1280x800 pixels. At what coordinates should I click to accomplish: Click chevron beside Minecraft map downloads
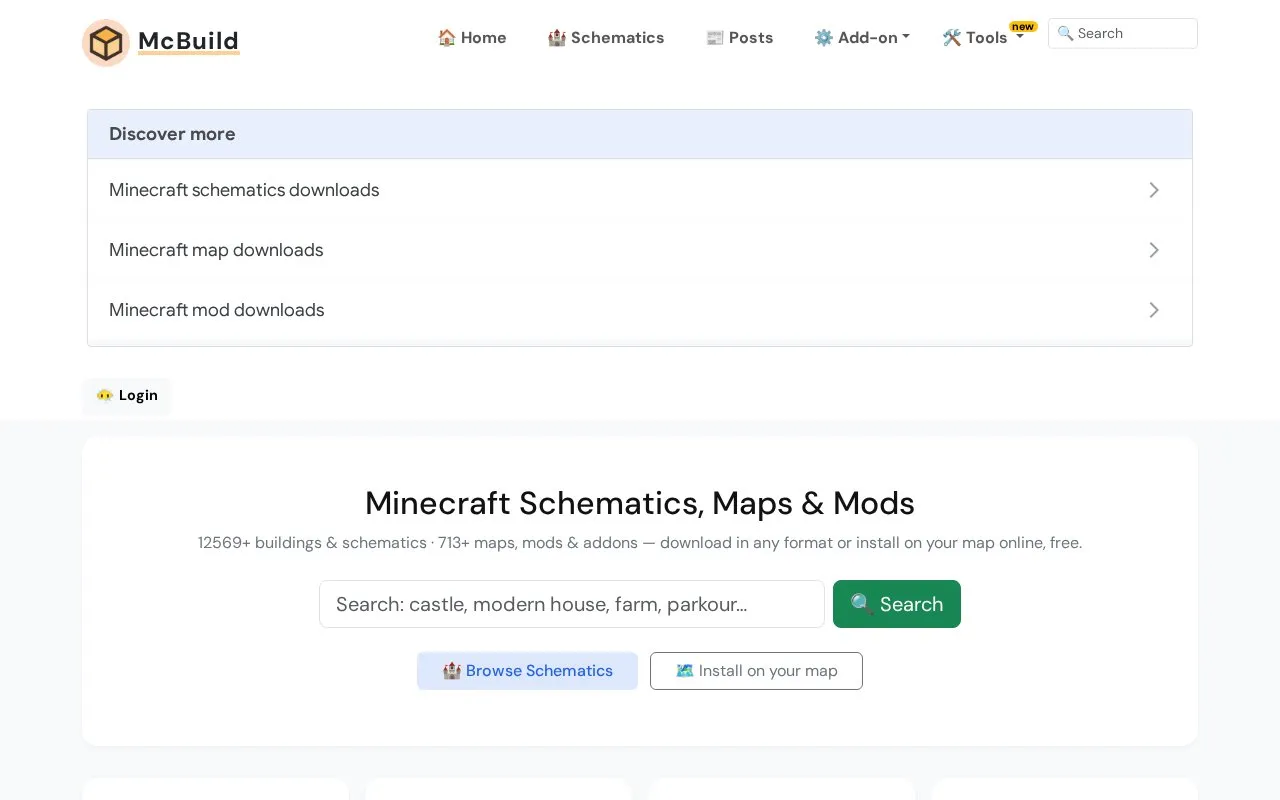tap(1154, 250)
